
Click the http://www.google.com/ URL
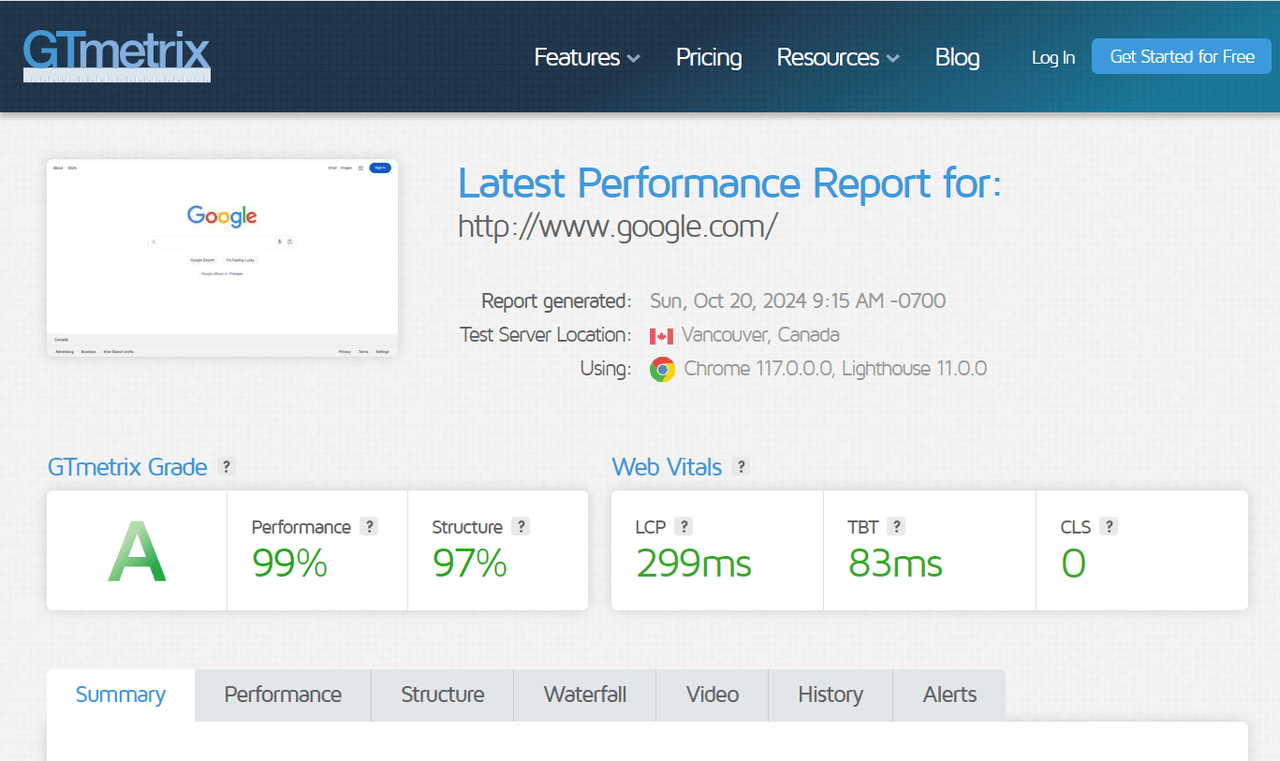[x=618, y=227]
